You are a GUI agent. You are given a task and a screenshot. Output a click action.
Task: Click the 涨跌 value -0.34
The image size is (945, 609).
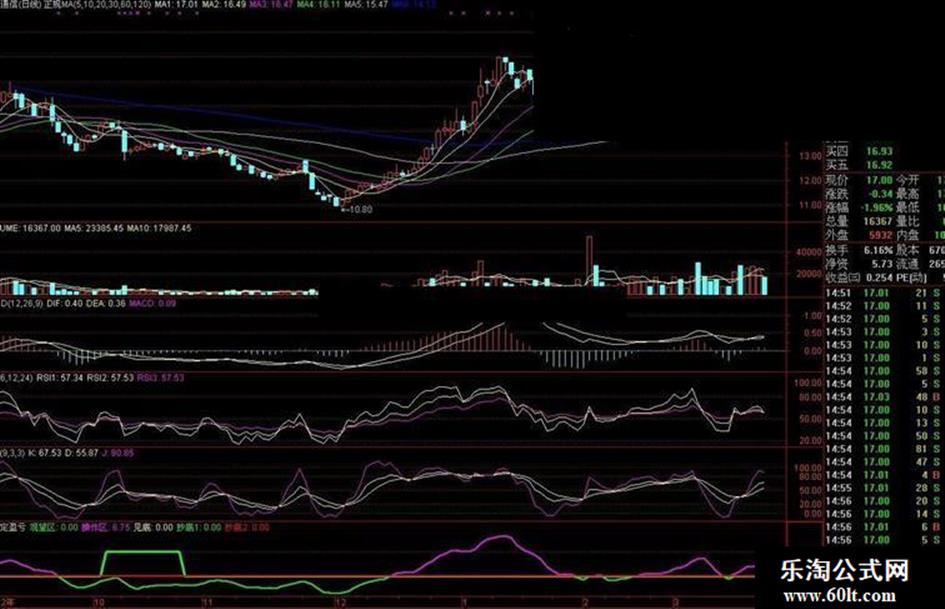tap(879, 194)
